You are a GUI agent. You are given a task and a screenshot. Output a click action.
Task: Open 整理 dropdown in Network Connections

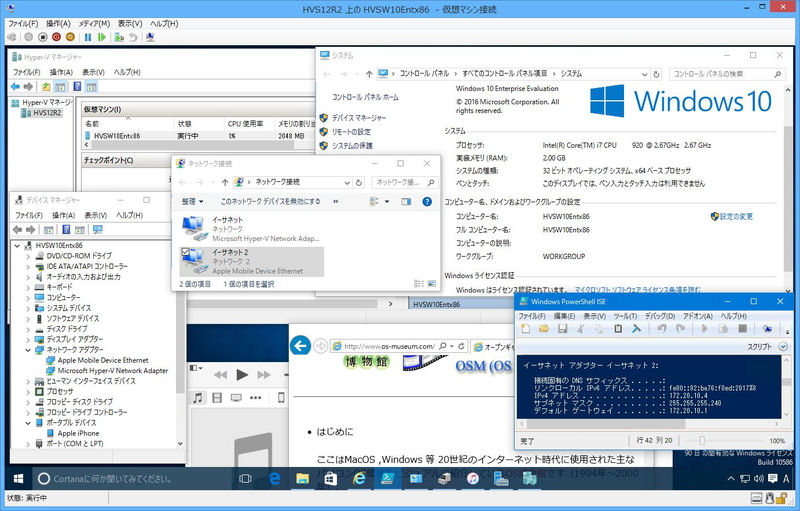(192, 201)
